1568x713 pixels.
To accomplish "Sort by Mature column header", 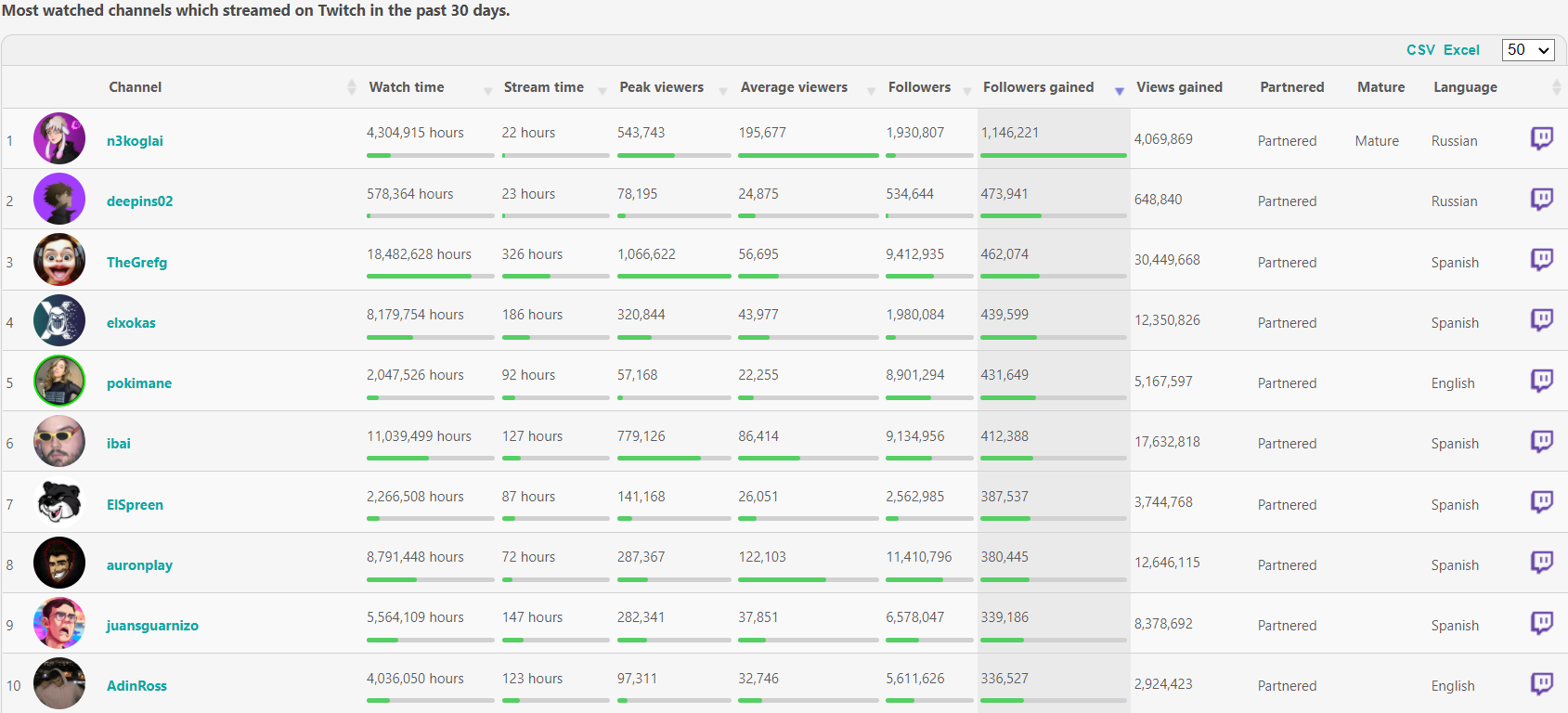I will pyautogui.click(x=1380, y=87).
